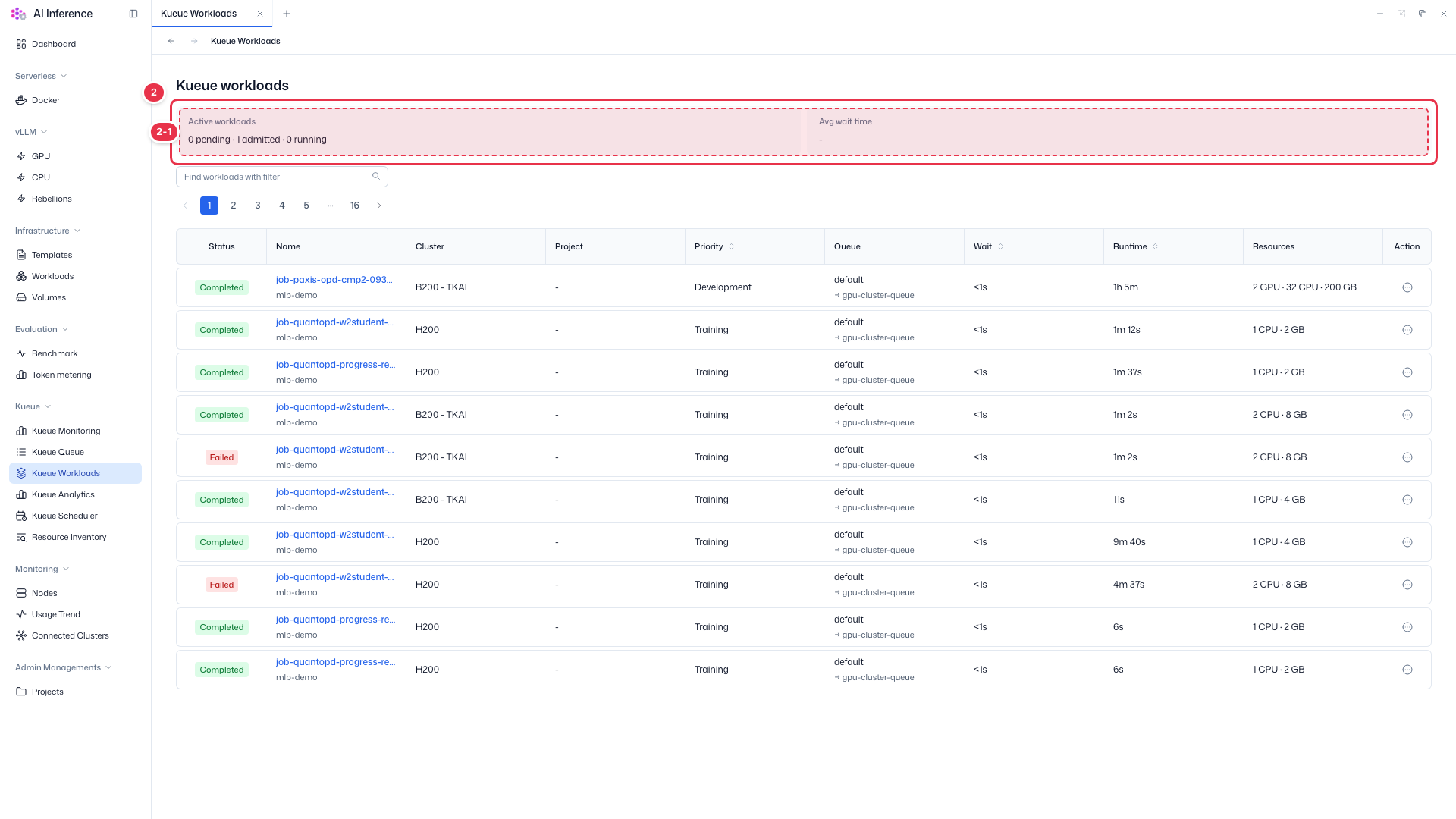Image resolution: width=1456 pixels, height=819 pixels.
Task: Close the Kueue Workloads tab
Action: [260, 14]
